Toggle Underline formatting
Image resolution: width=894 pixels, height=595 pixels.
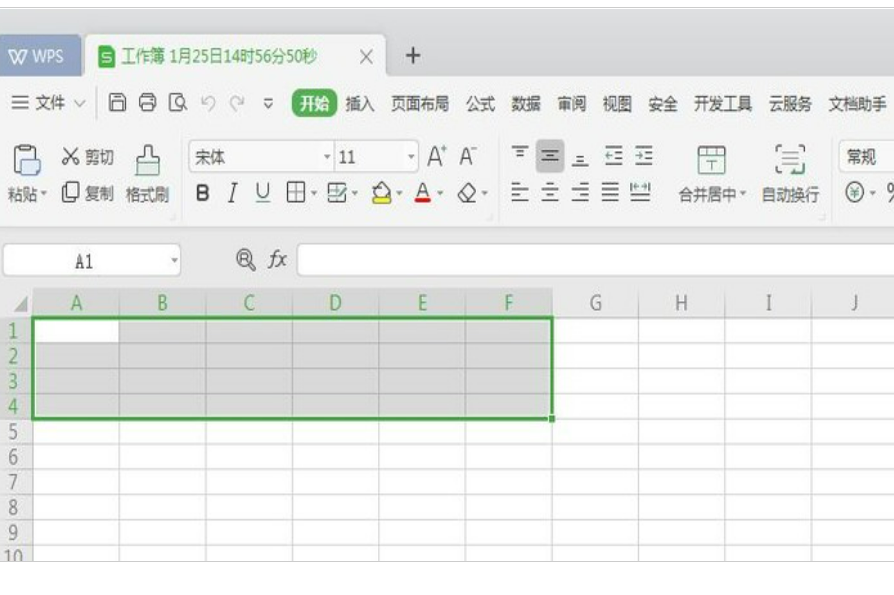[262, 193]
